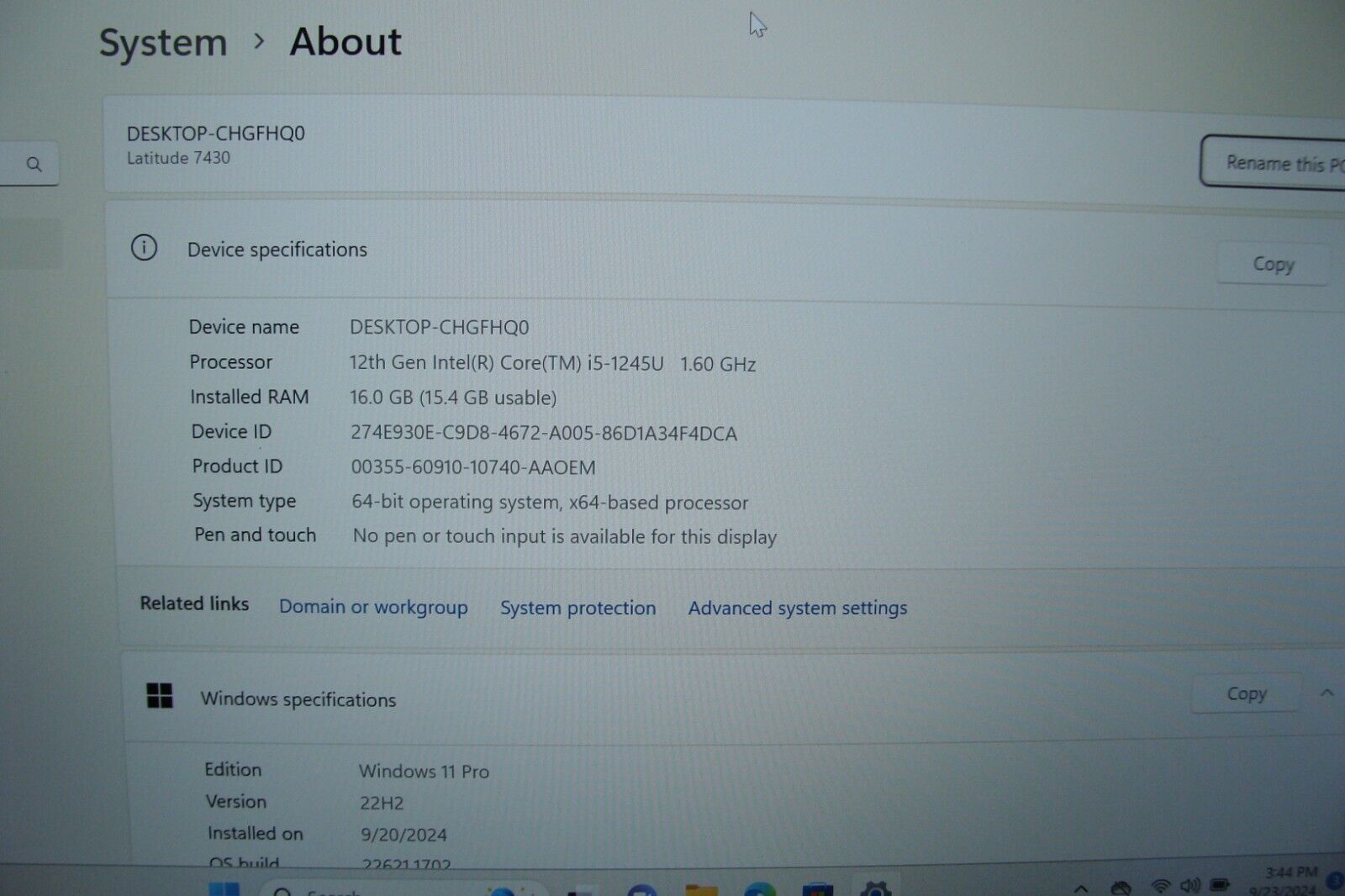1345x896 pixels.
Task: Open the Domain or workgroup link
Action: coord(373,607)
